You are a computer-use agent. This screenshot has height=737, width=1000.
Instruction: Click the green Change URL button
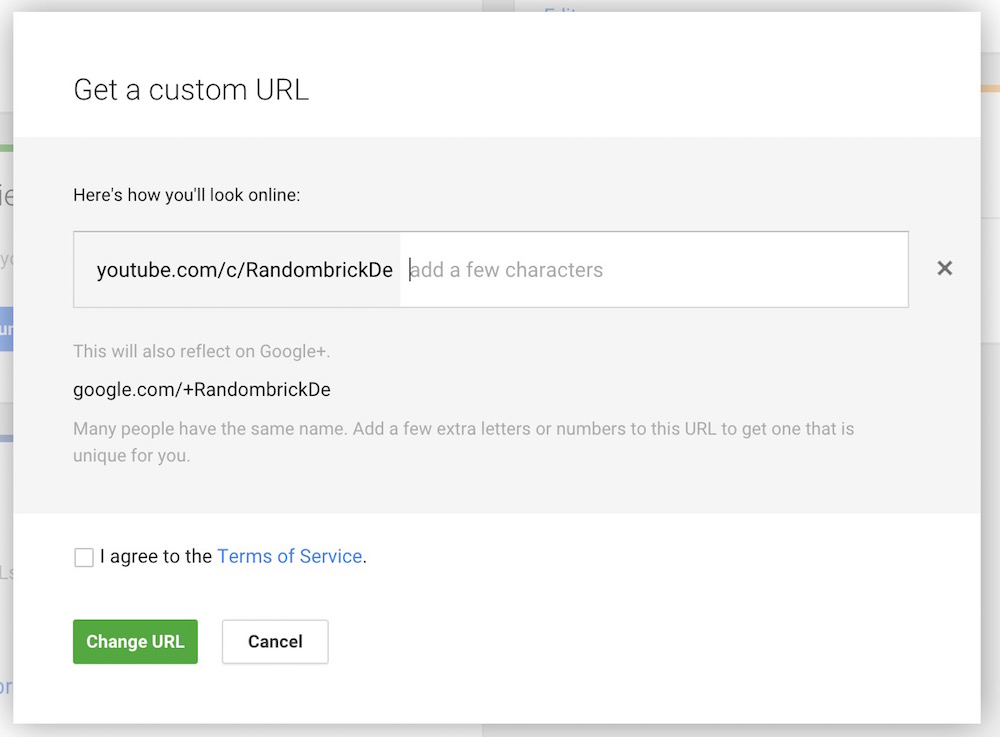pyautogui.click(x=135, y=641)
